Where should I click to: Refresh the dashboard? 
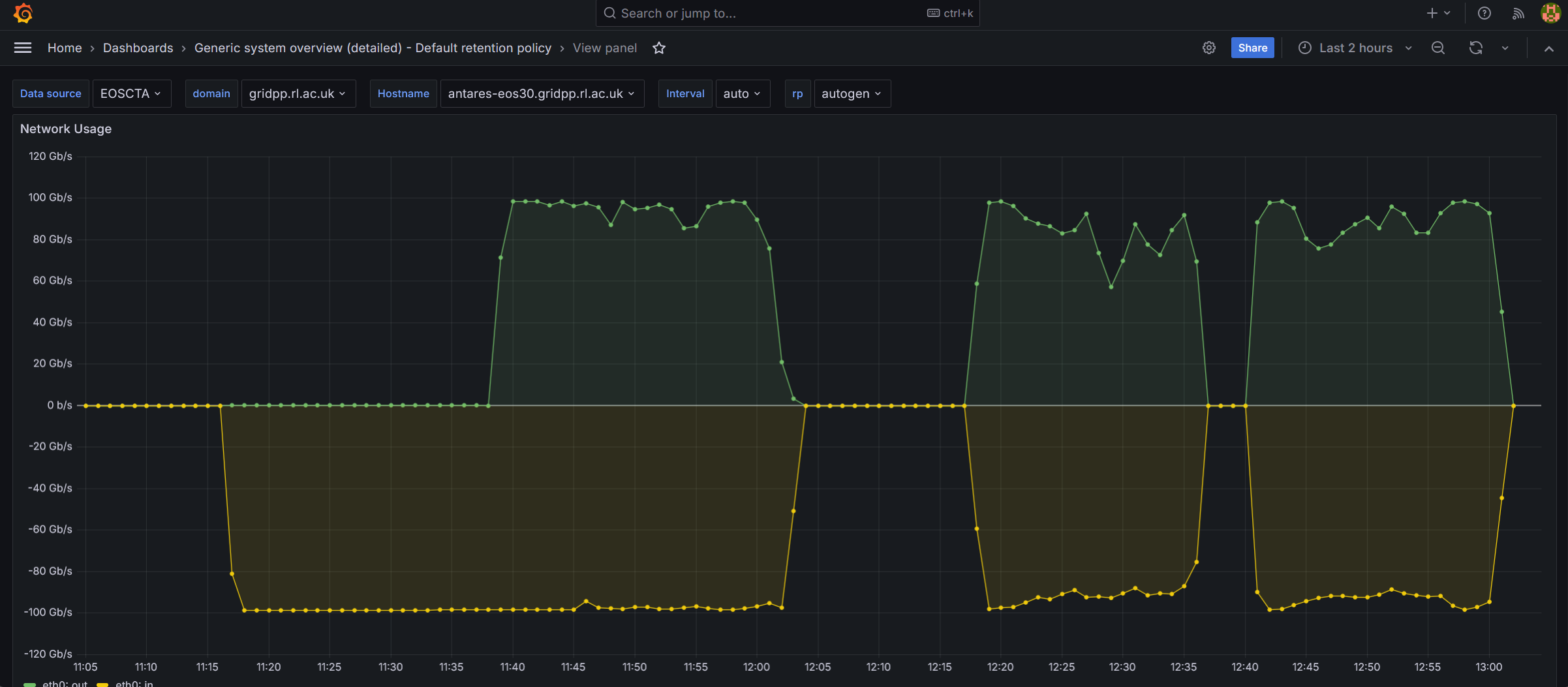point(1476,48)
